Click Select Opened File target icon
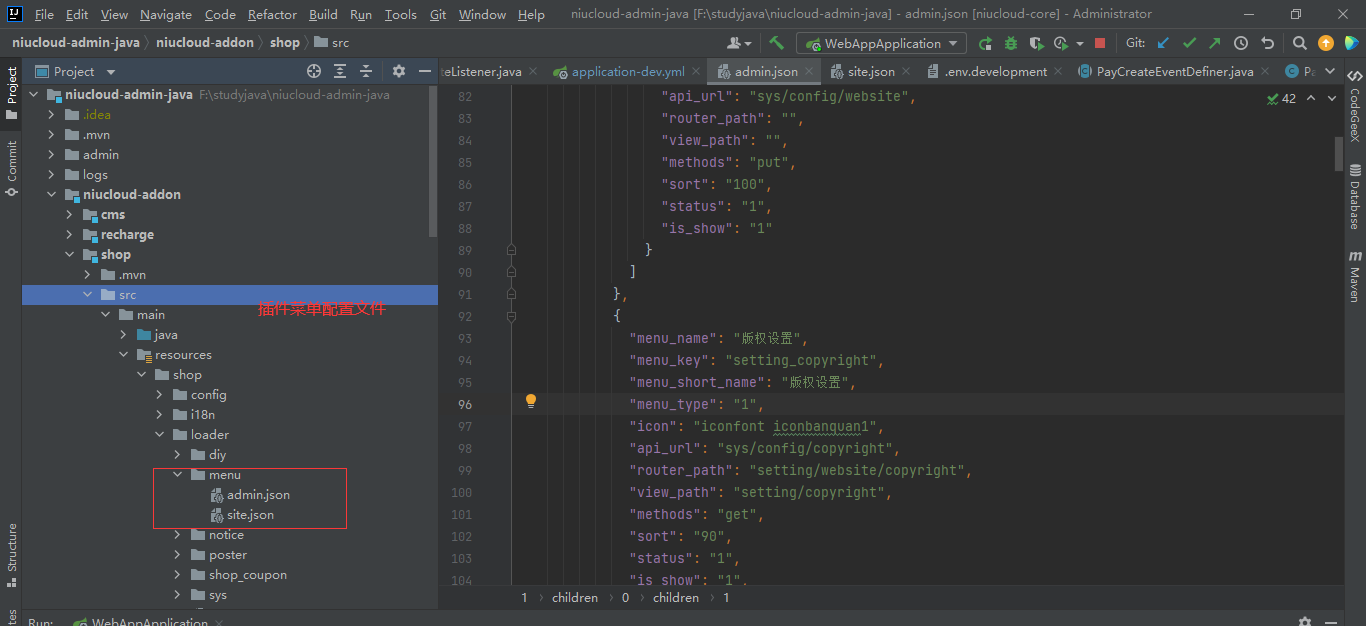Viewport: 1366px width, 626px height. [314, 71]
